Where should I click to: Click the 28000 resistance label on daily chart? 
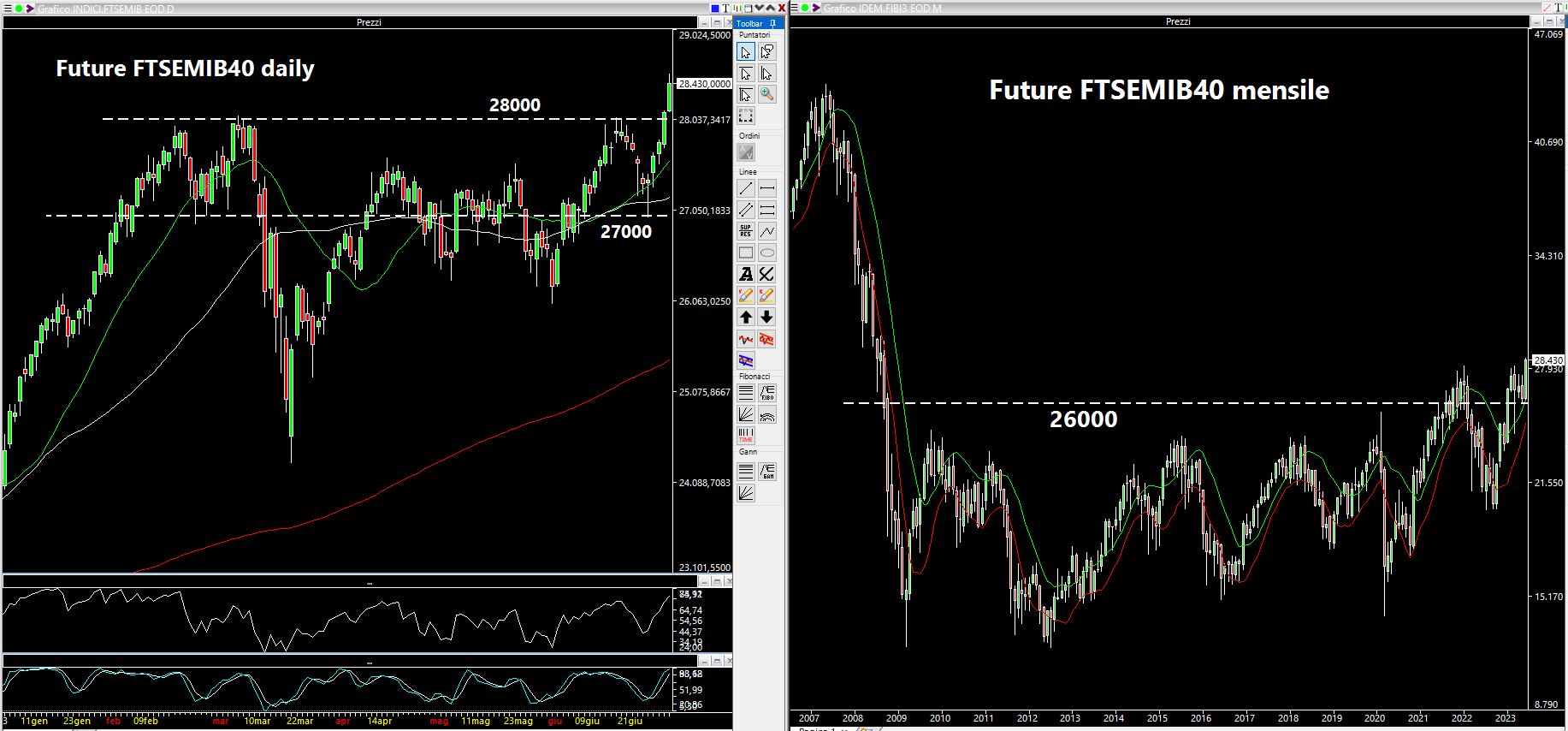pyautogui.click(x=515, y=105)
